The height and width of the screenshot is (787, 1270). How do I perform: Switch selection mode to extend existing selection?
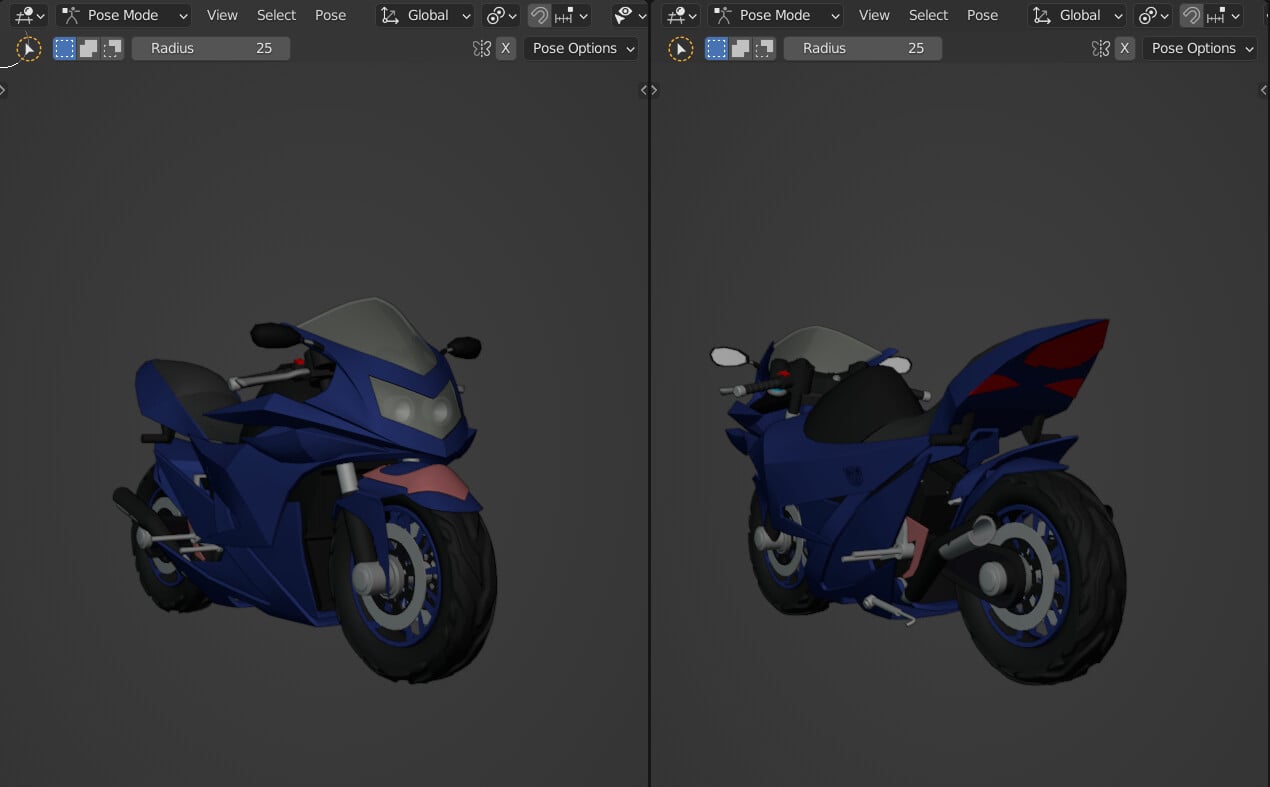click(88, 47)
